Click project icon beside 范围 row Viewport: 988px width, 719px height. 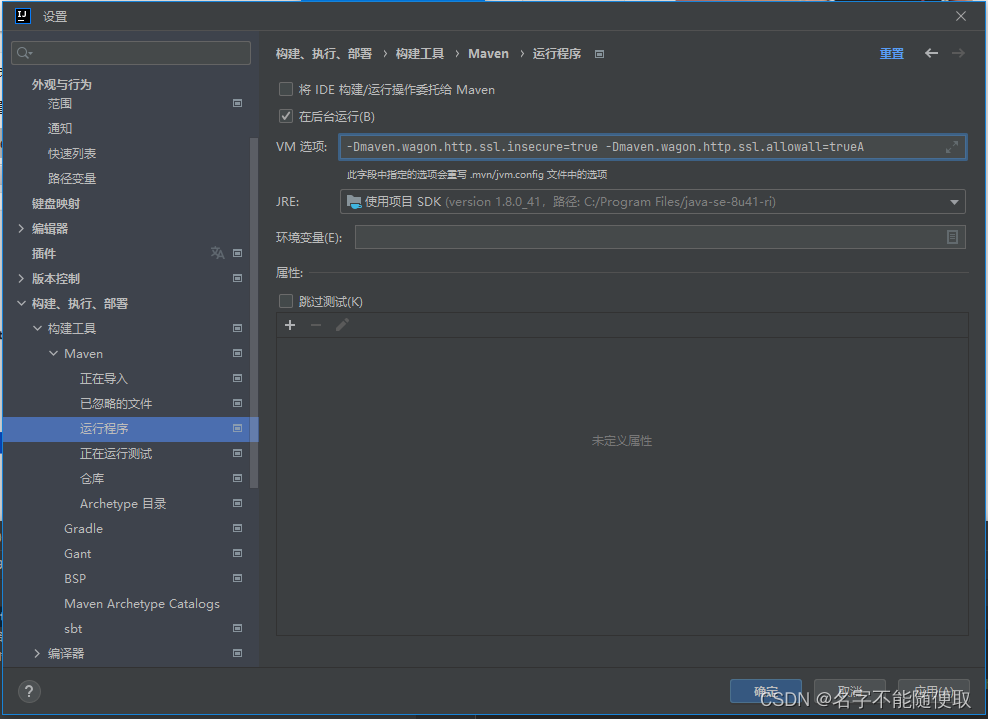click(x=238, y=103)
